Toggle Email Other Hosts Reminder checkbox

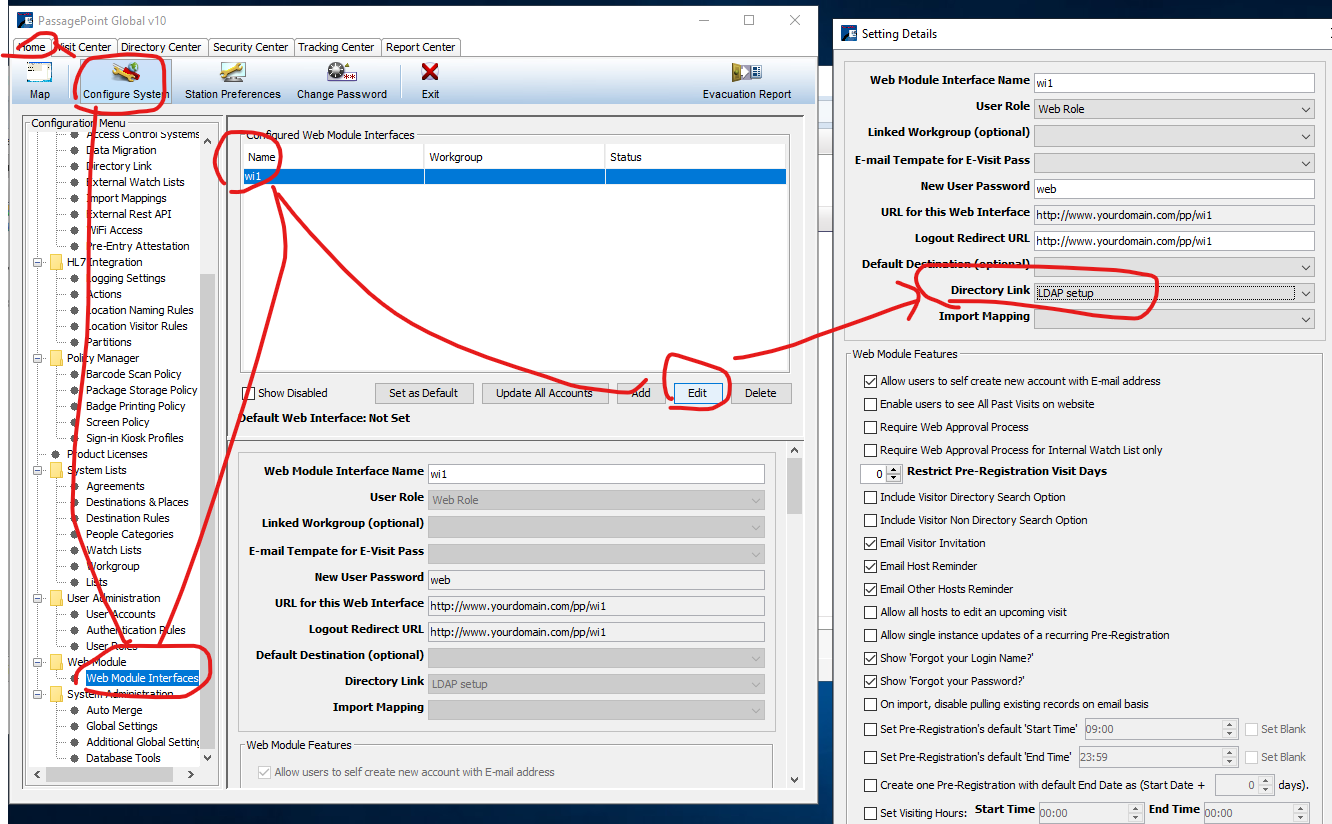coord(870,589)
